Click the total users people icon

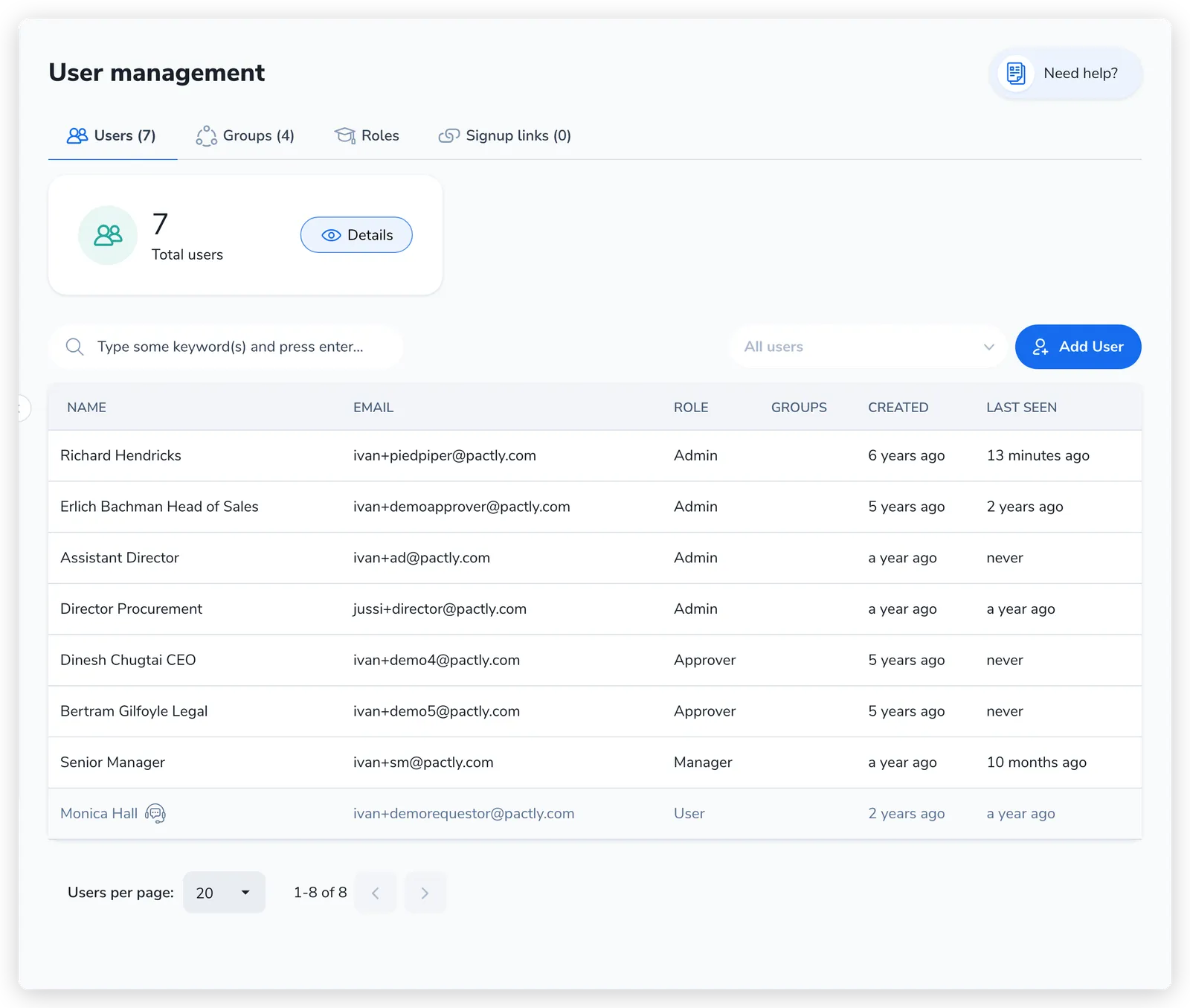click(108, 235)
